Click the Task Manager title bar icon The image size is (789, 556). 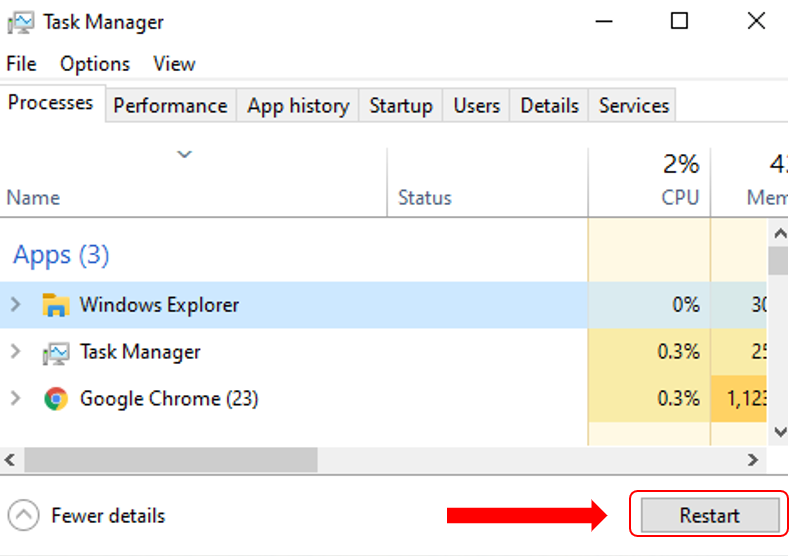point(21,22)
